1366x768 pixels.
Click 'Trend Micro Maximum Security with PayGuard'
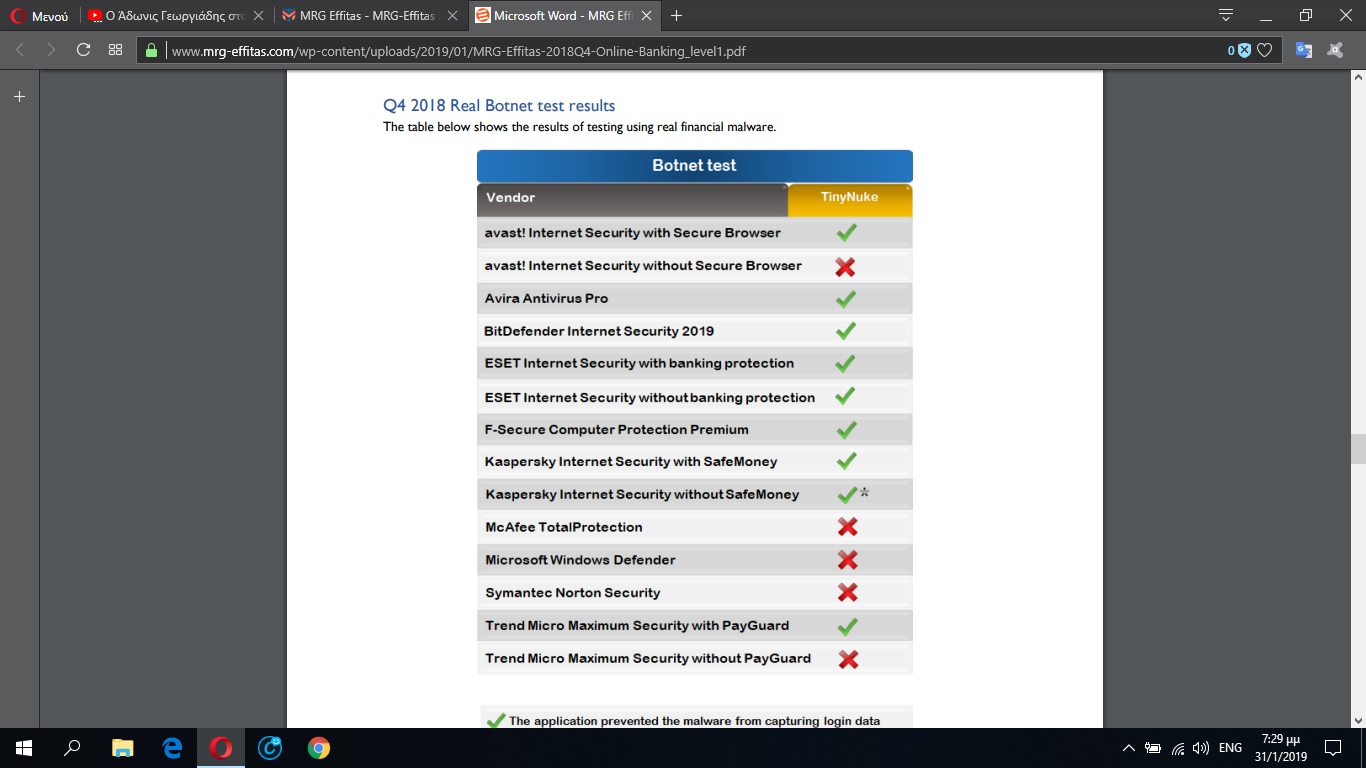point(637,626)
